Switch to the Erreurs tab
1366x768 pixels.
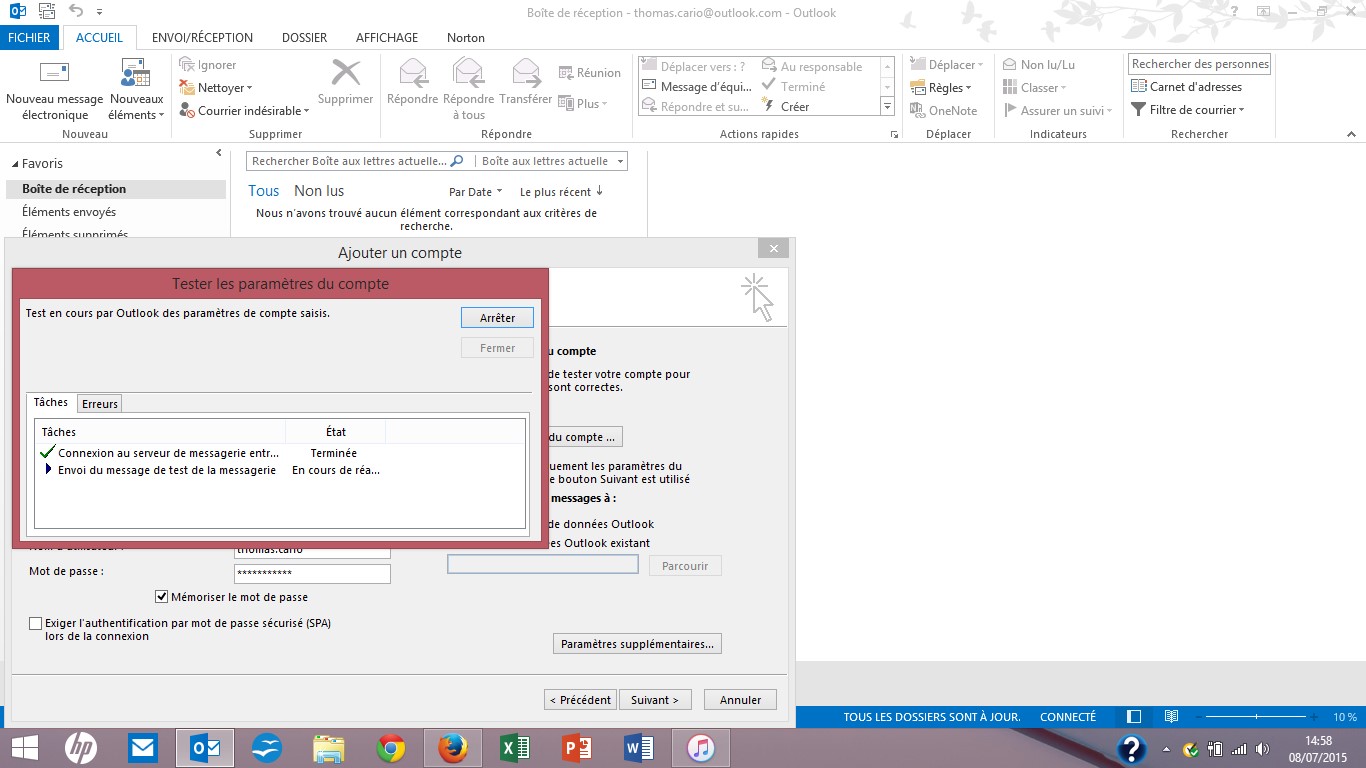click(100, 404)
